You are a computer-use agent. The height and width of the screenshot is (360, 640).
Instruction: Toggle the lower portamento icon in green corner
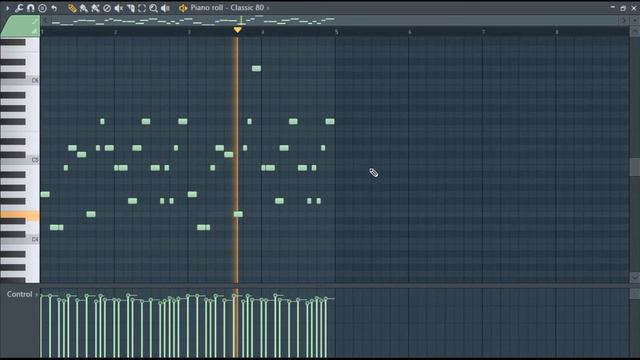[35, 31]
